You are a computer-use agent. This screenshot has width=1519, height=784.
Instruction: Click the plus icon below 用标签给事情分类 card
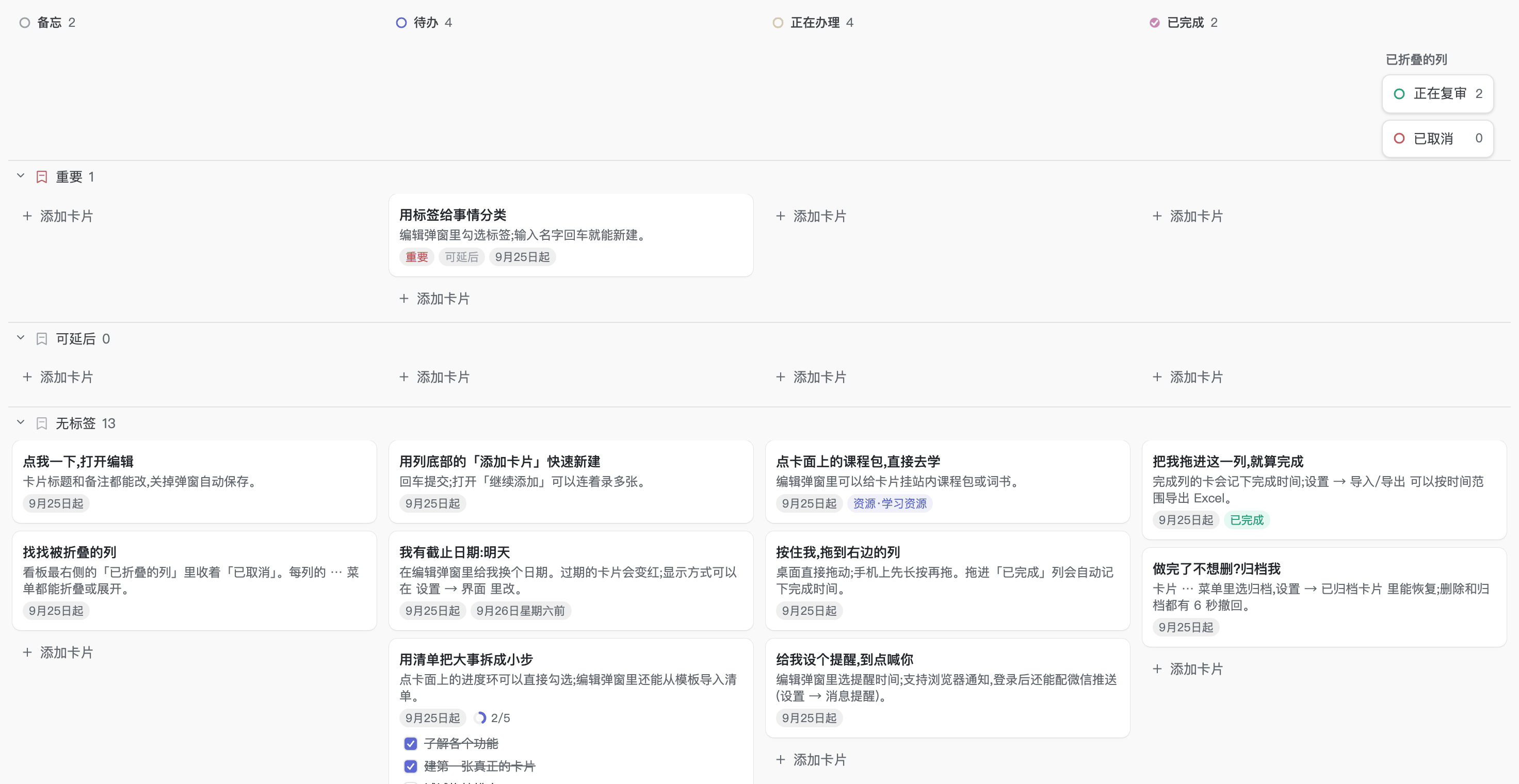pyautogui.click(x=404, y=299)
